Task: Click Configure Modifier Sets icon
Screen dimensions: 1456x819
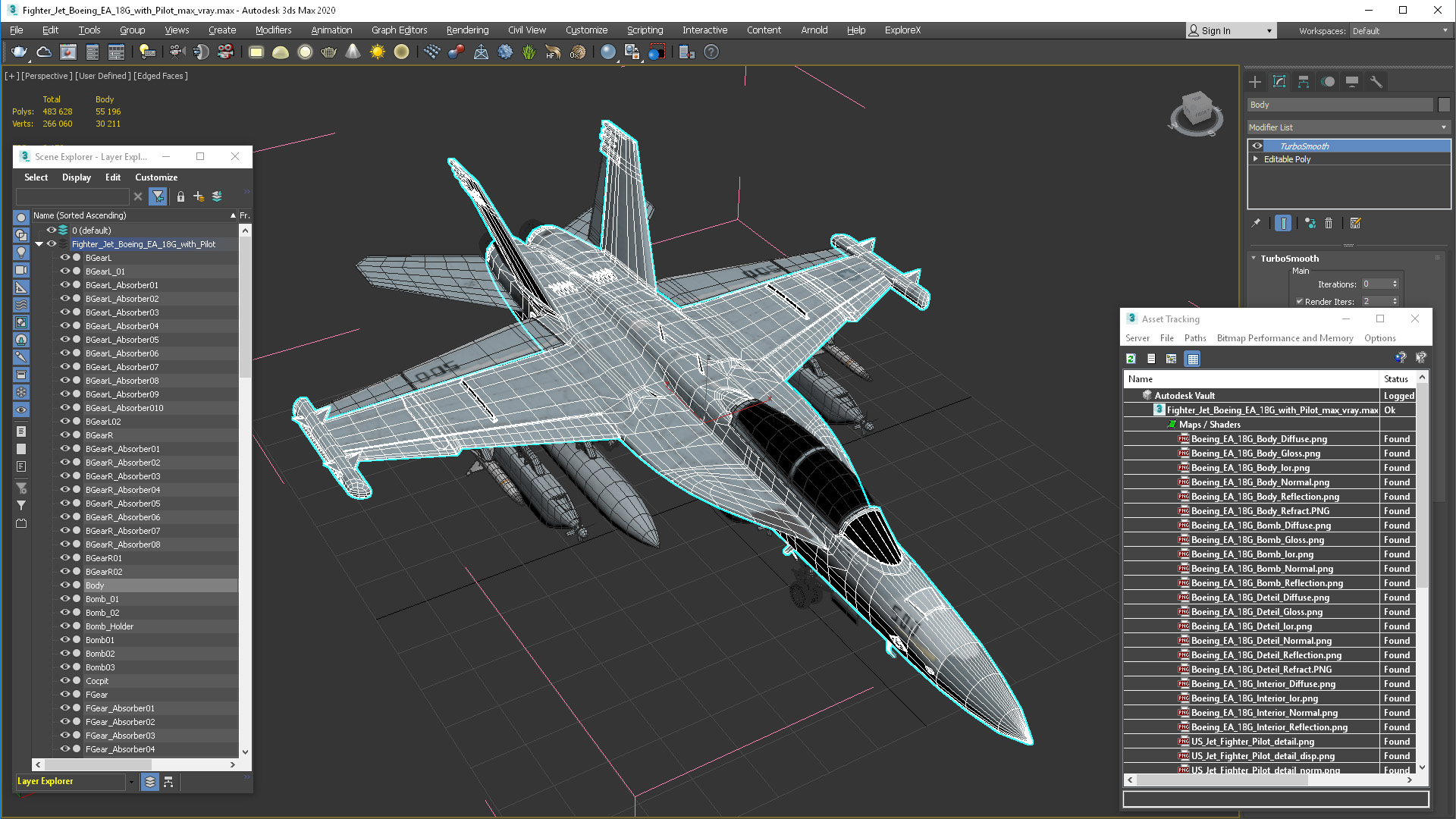Action: [x=1356, y=223]
